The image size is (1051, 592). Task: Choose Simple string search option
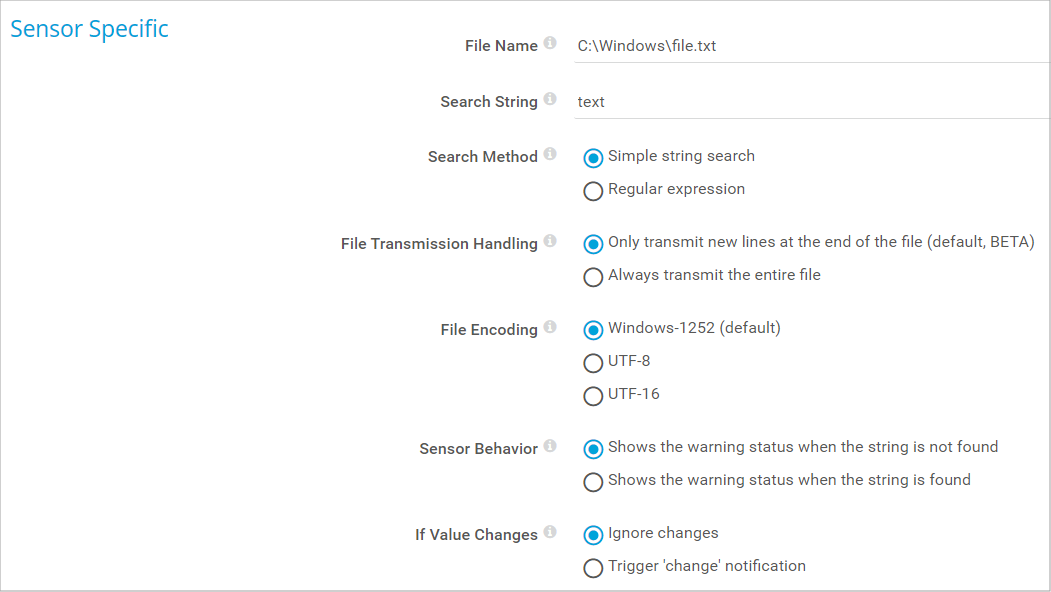click(x=593, y=157)
